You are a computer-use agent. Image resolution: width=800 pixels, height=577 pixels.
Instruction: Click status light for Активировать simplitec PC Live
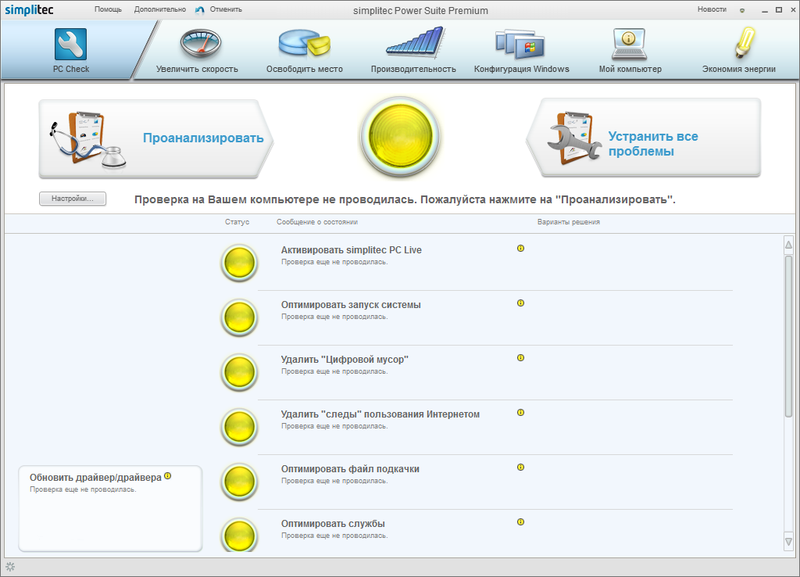click(x=239, y=263)
